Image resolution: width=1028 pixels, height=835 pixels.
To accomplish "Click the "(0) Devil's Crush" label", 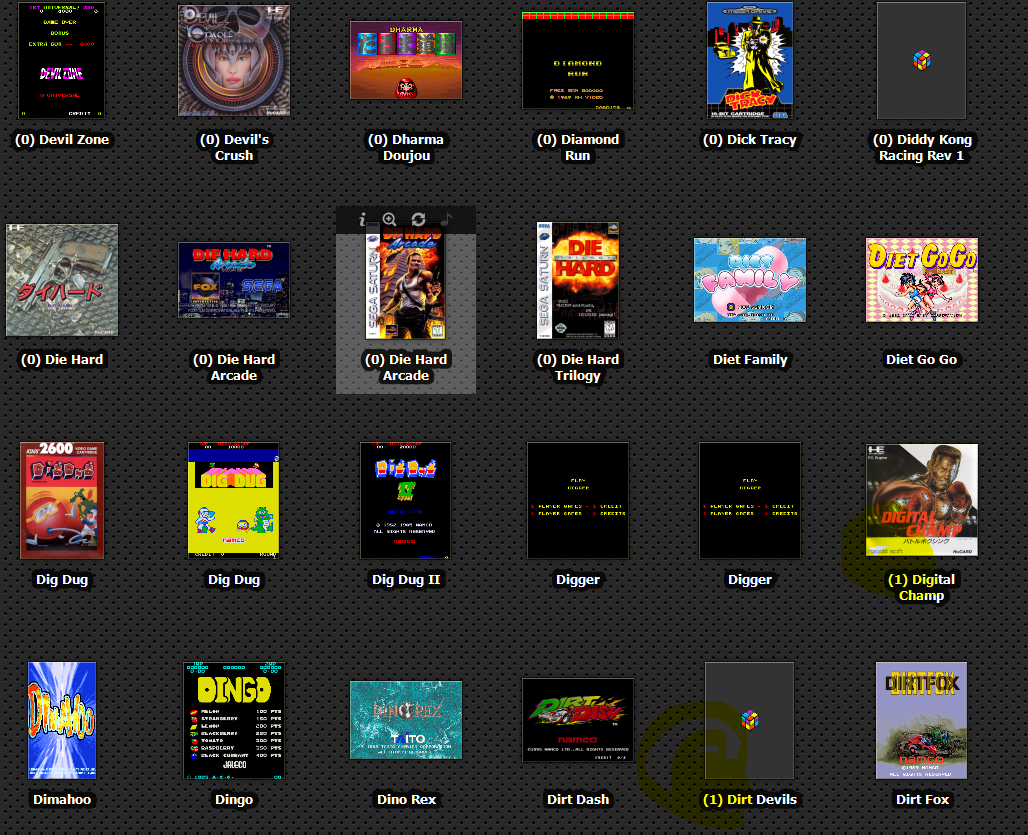I will [234, 147].
